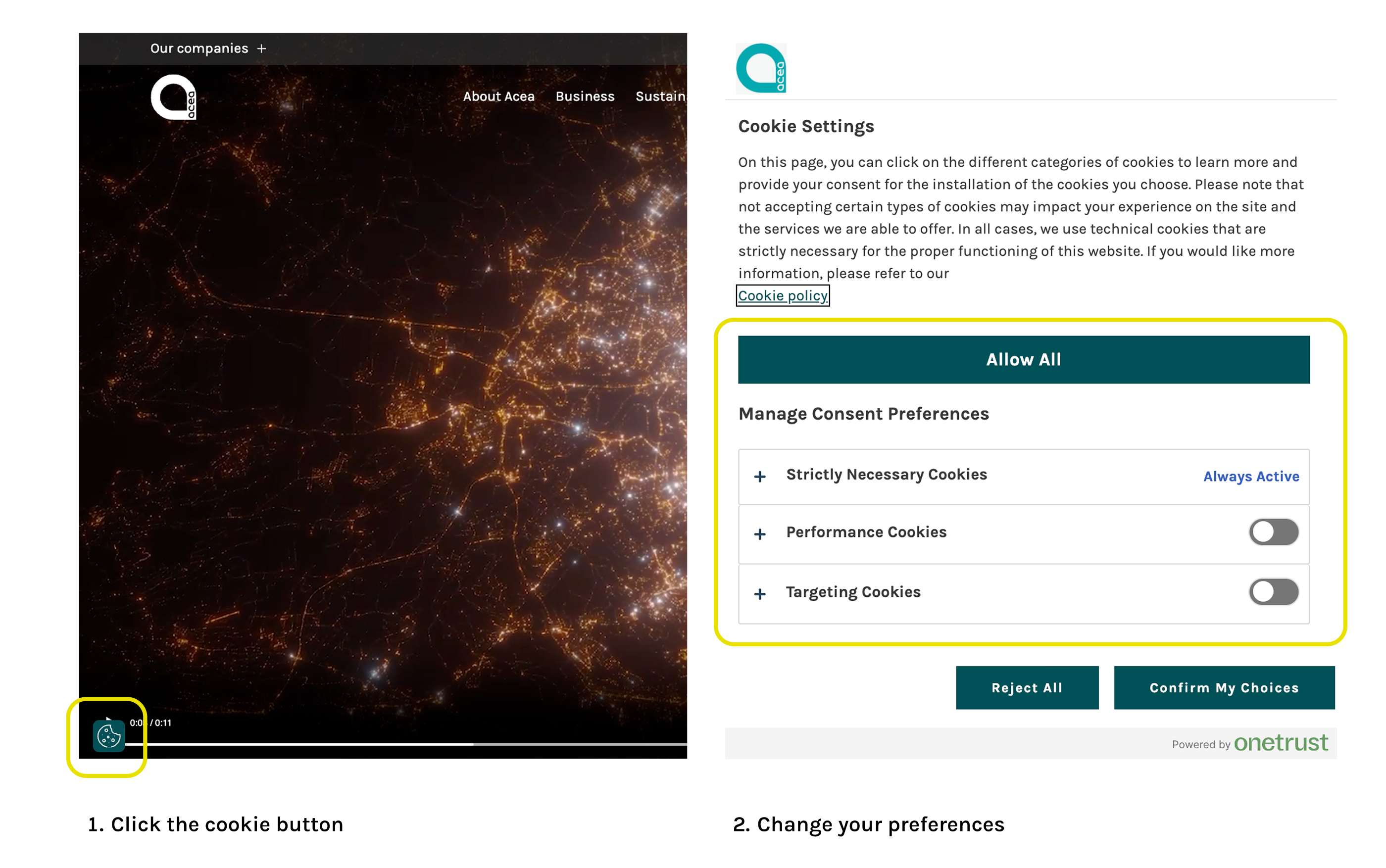Click the Reject All button
1386x868 pixels.
pyautogui.click(x=1027, y=688)
